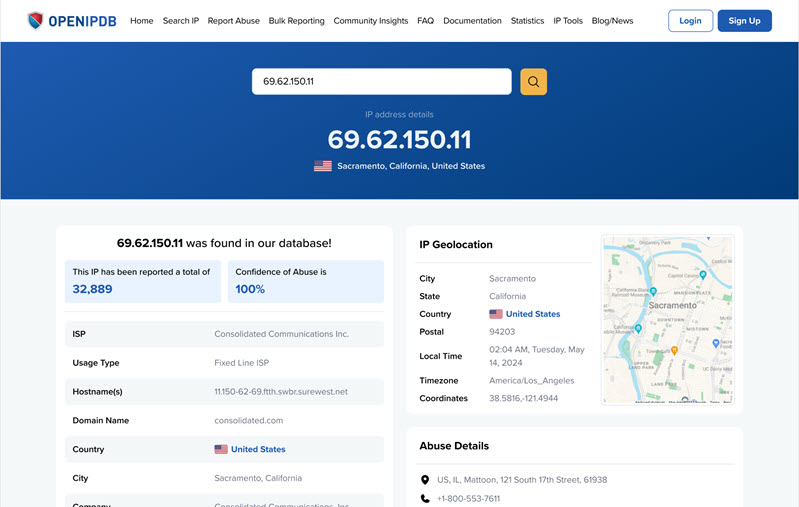This screenshot has height=507, width=799.
Task: Click the Sacramento, California, United States header text
Action: point(411,166)
